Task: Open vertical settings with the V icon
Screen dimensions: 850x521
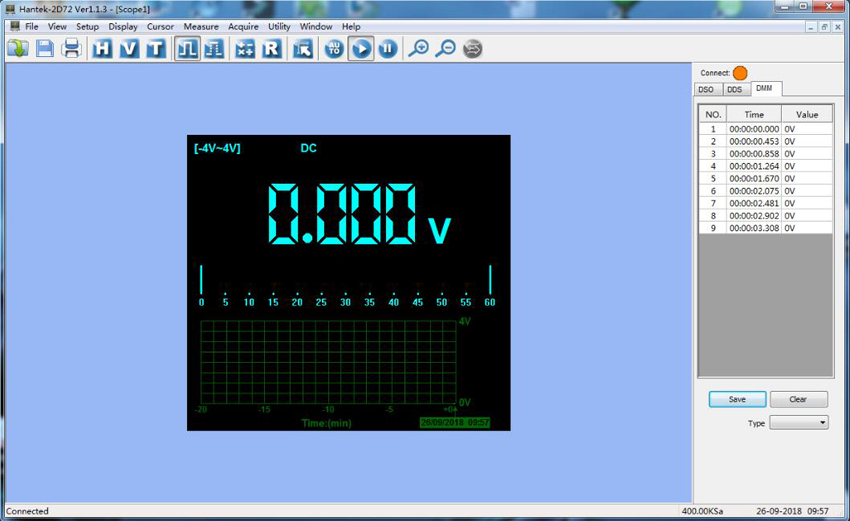Action: [x=128, y=49]
